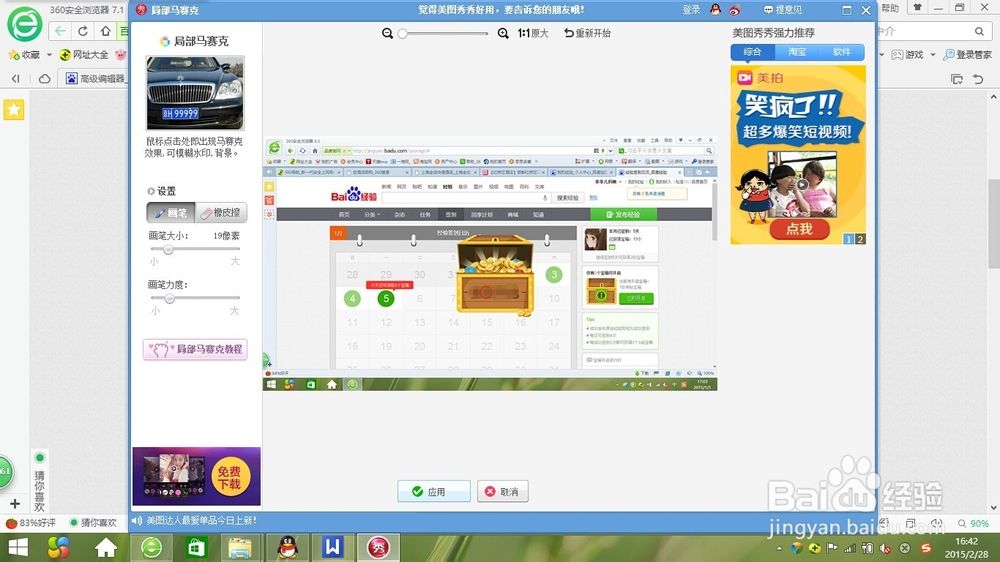Open 美图秀秀 from the taskbar
Image resolution: width=1000 pixels, height=562 pixels.
(378, 547)
